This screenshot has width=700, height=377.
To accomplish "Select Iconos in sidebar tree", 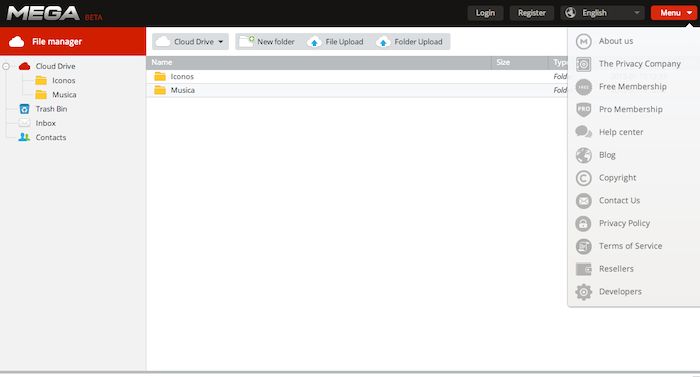I will point(63,80).
